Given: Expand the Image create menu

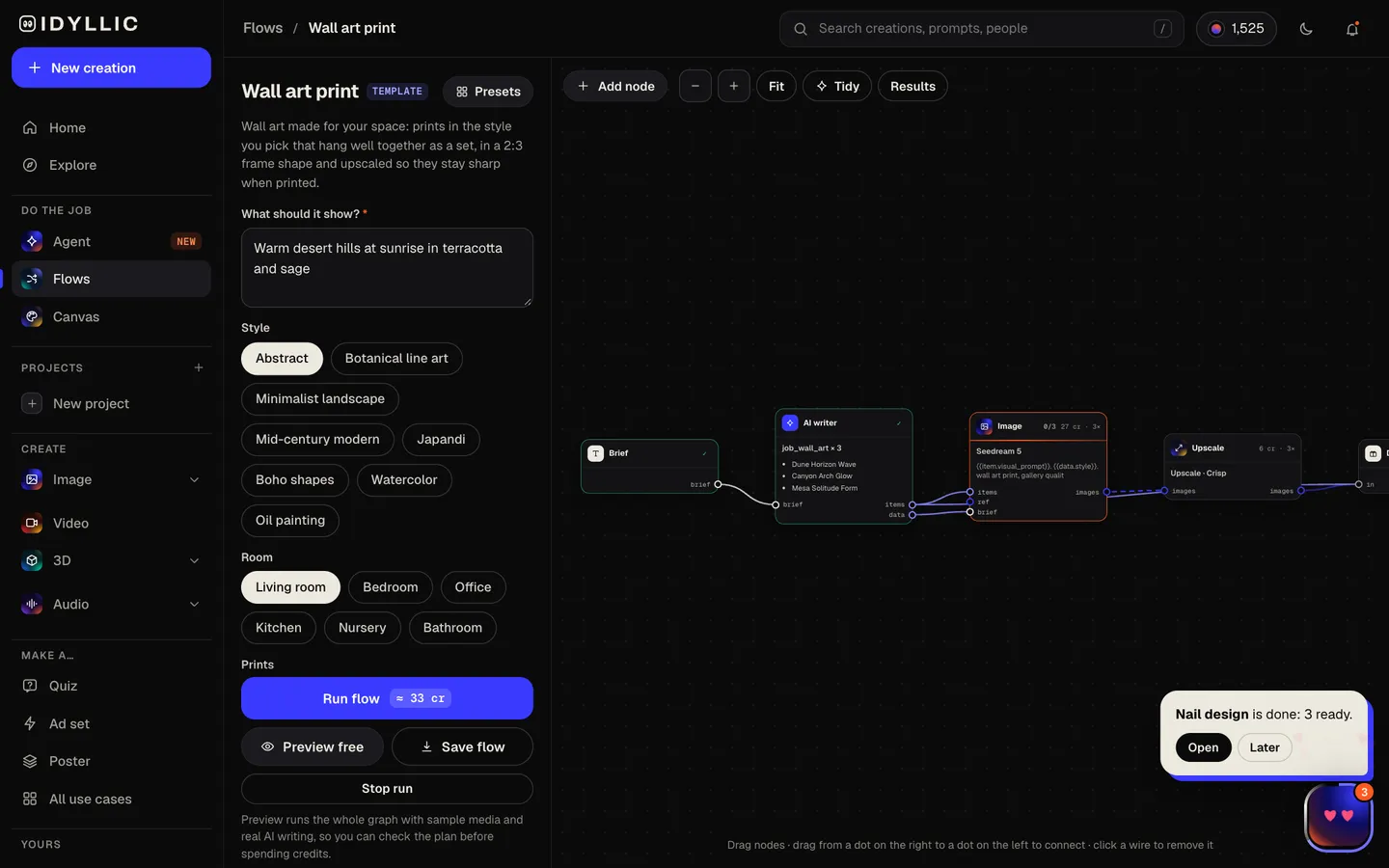Looking at the screenshot, I should [194, 479].
